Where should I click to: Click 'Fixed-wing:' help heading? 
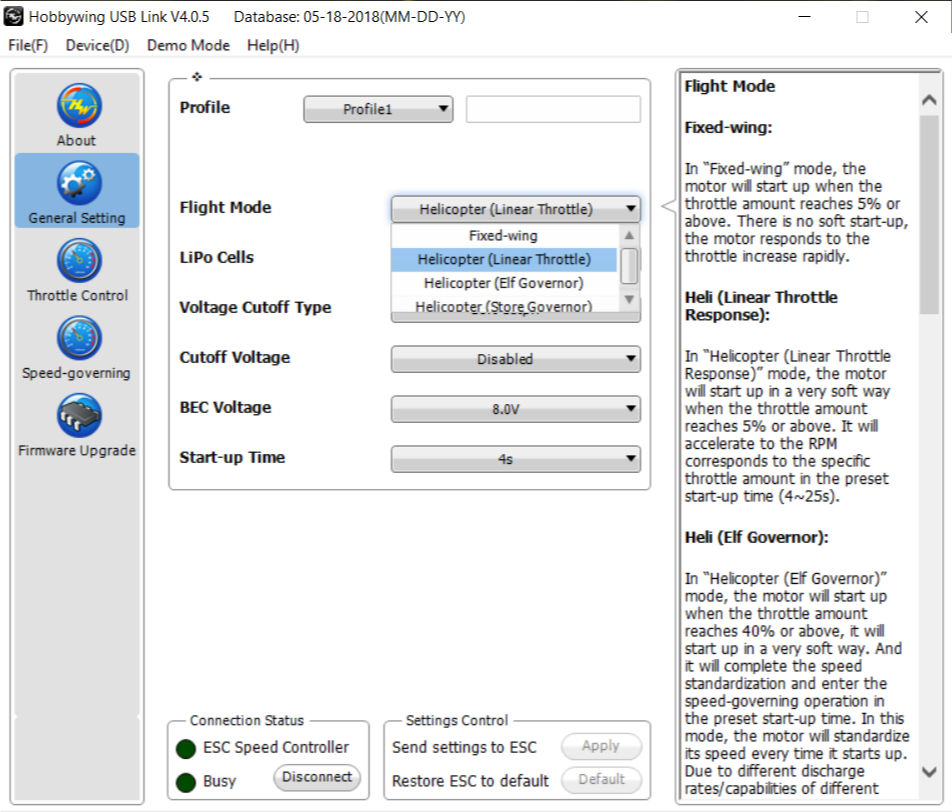click(729, 128)
